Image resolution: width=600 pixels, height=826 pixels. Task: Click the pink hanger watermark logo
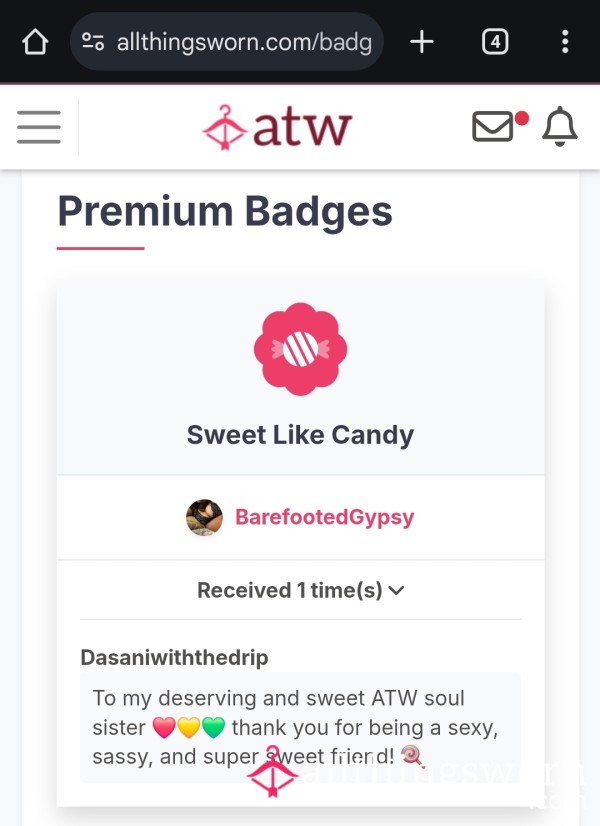[x=273, y=771]
